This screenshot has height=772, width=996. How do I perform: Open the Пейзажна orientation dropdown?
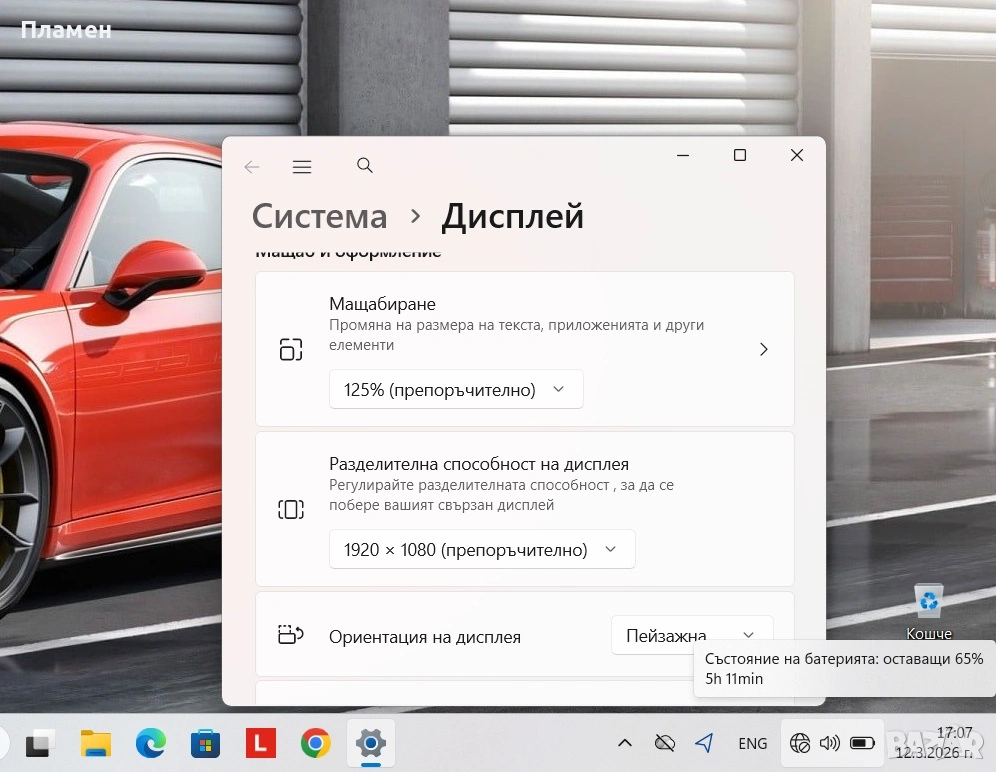click(x=691, y=636)
